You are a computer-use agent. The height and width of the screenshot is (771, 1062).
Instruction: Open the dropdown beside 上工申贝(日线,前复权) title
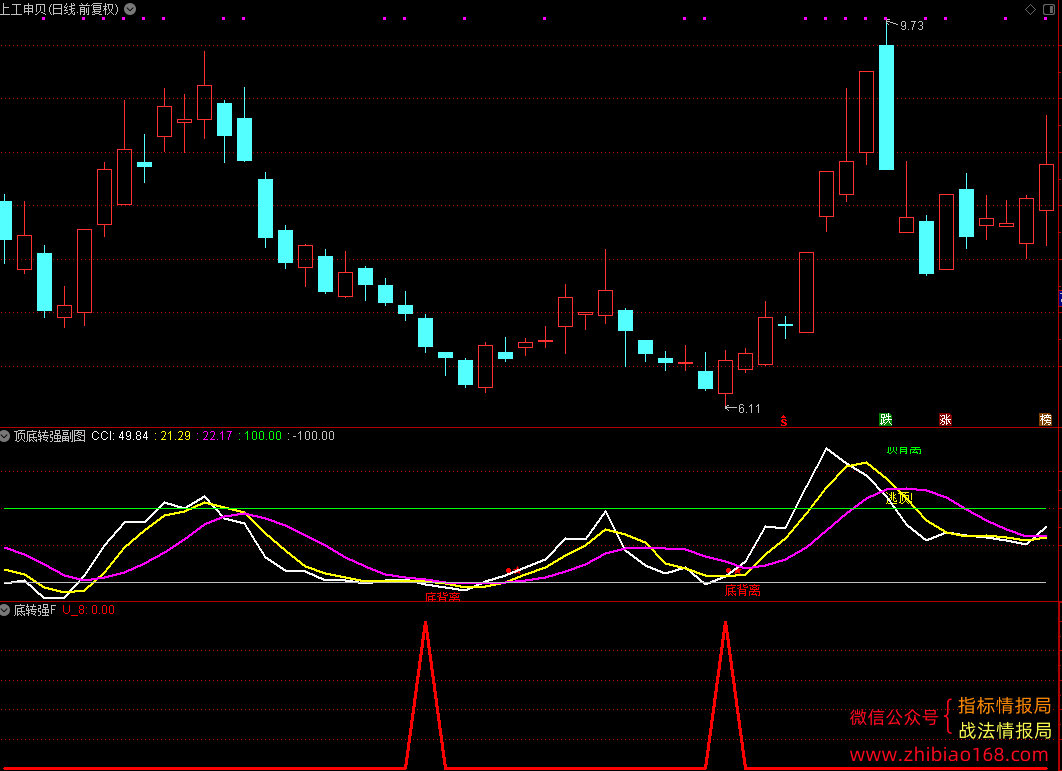pos(130,9)
